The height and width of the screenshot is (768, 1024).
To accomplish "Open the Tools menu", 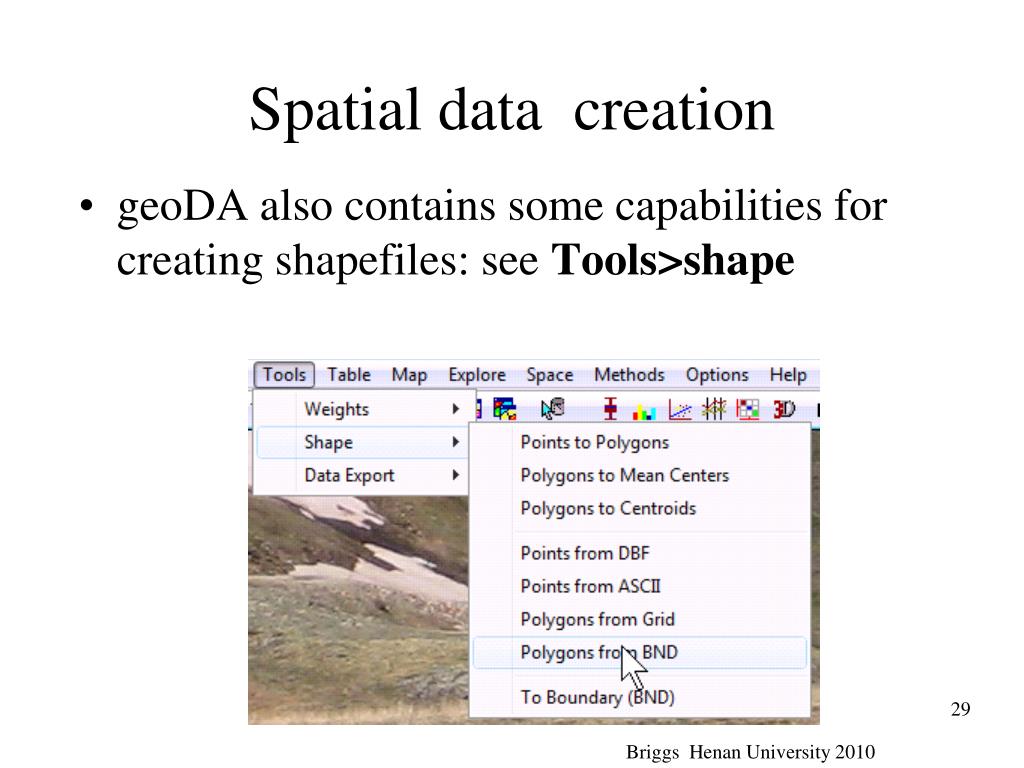I will point(284,375).
